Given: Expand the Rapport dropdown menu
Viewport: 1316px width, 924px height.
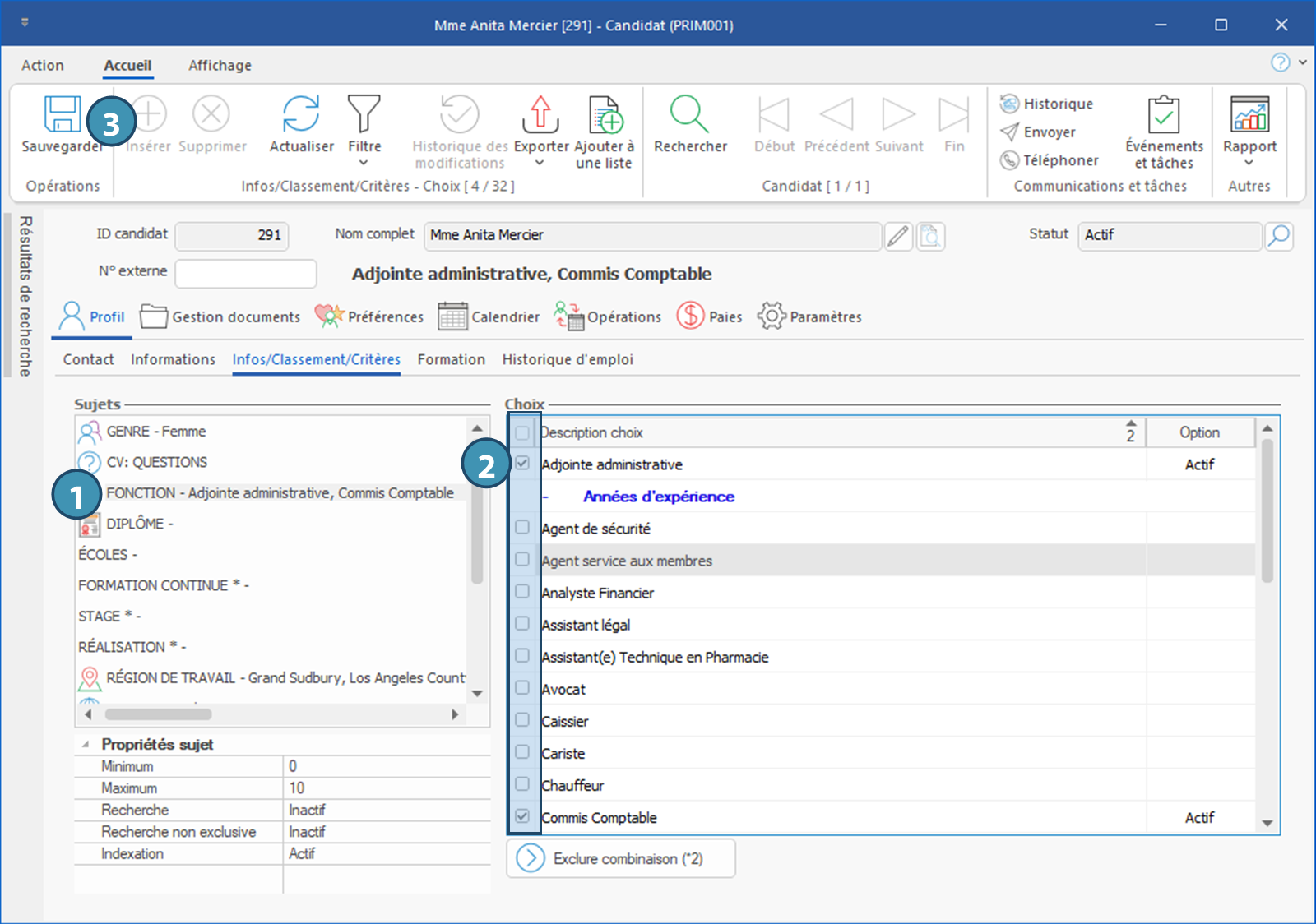Looking at the screenshot, I should click(1249, 163).
